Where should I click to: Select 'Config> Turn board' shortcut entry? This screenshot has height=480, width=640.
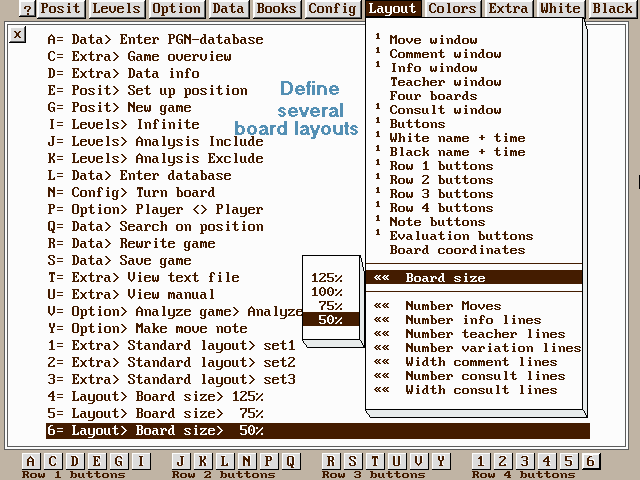pos(131,192)
